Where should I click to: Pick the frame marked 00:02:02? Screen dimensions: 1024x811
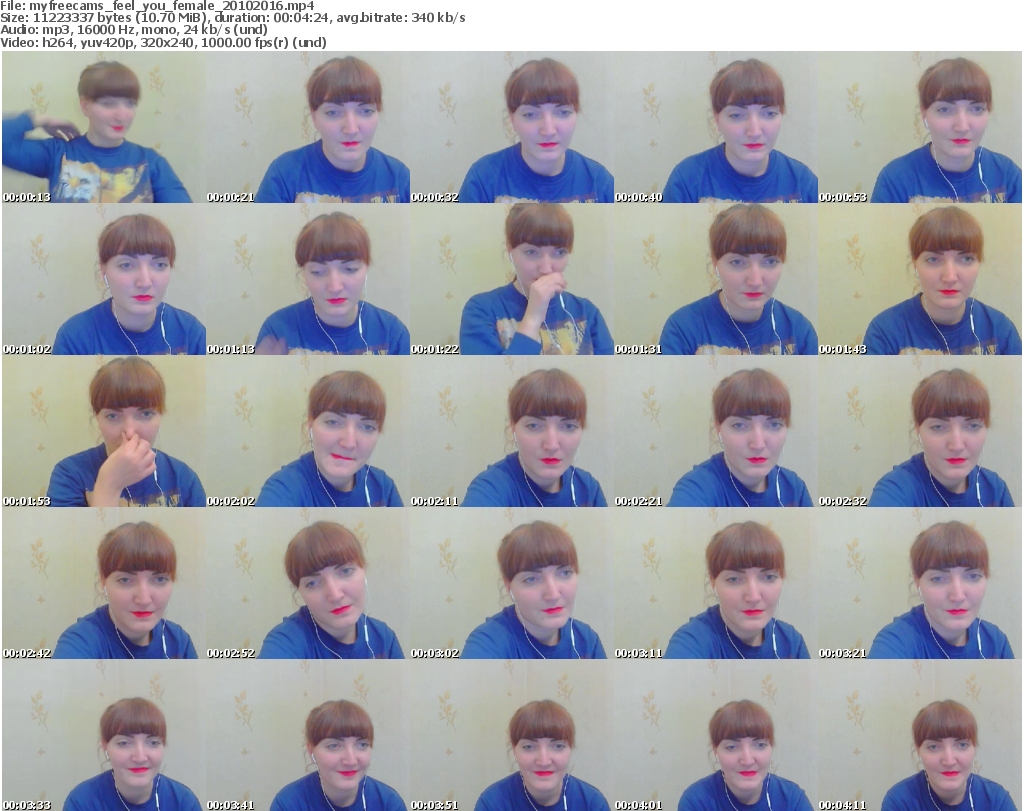click(x=308, y=432)
